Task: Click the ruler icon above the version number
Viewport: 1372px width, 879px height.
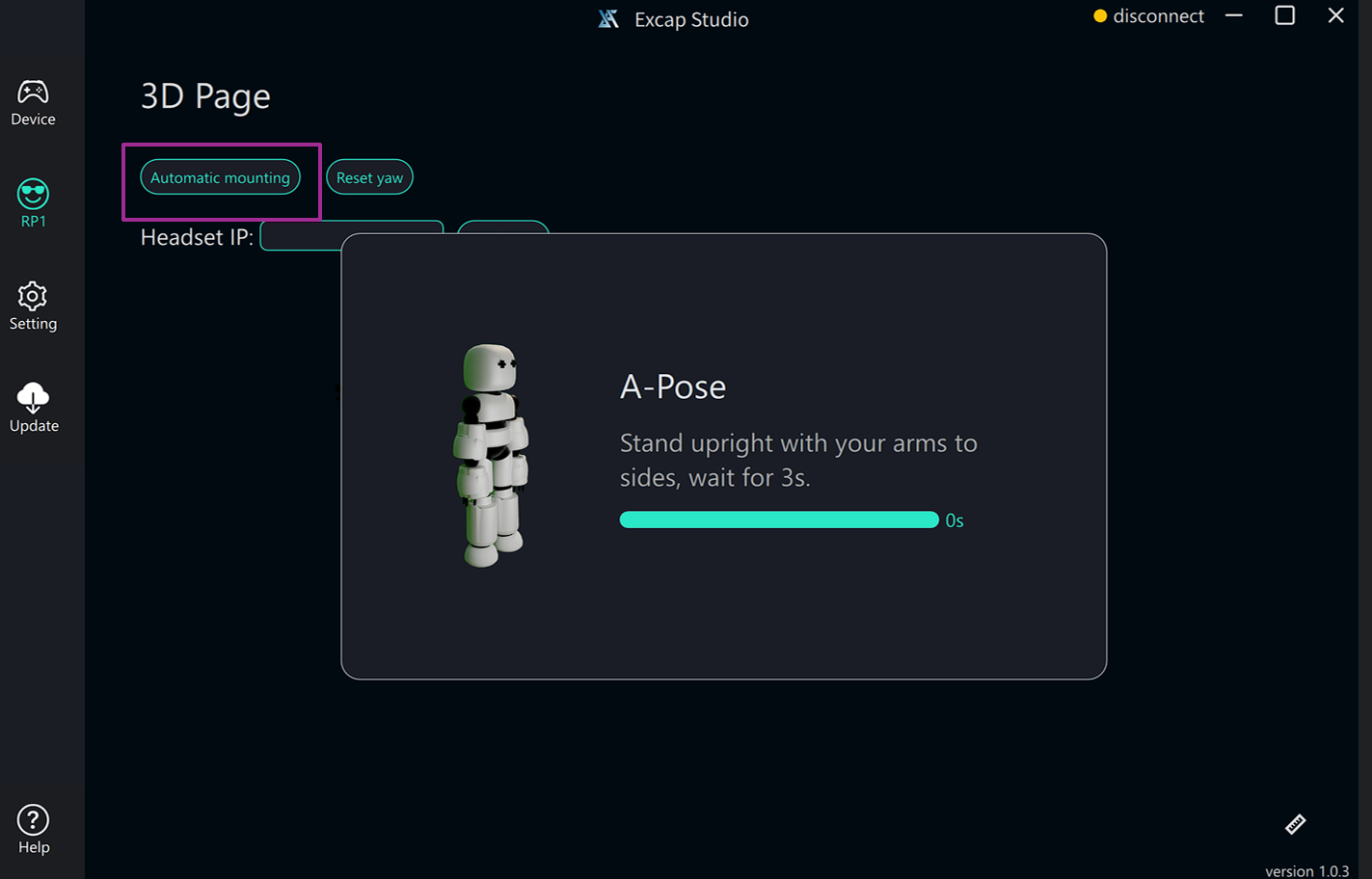Action: 1295,824
